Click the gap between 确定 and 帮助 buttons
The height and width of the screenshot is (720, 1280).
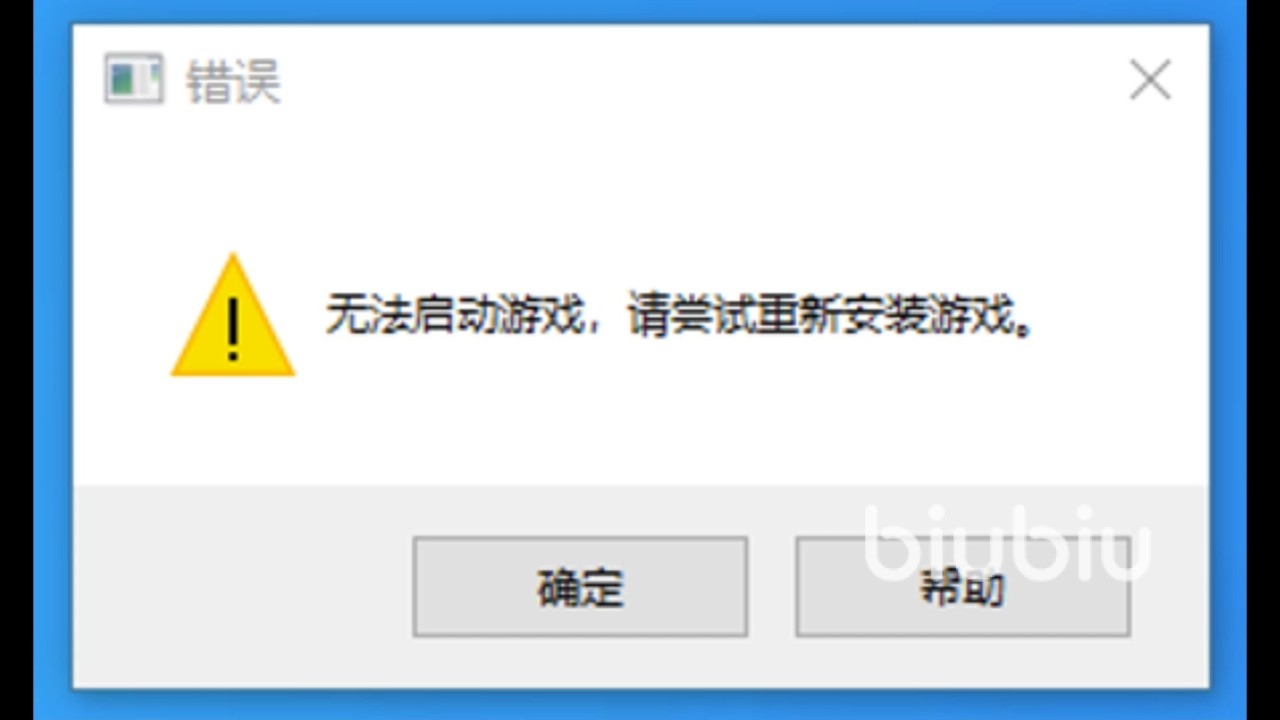771,587
